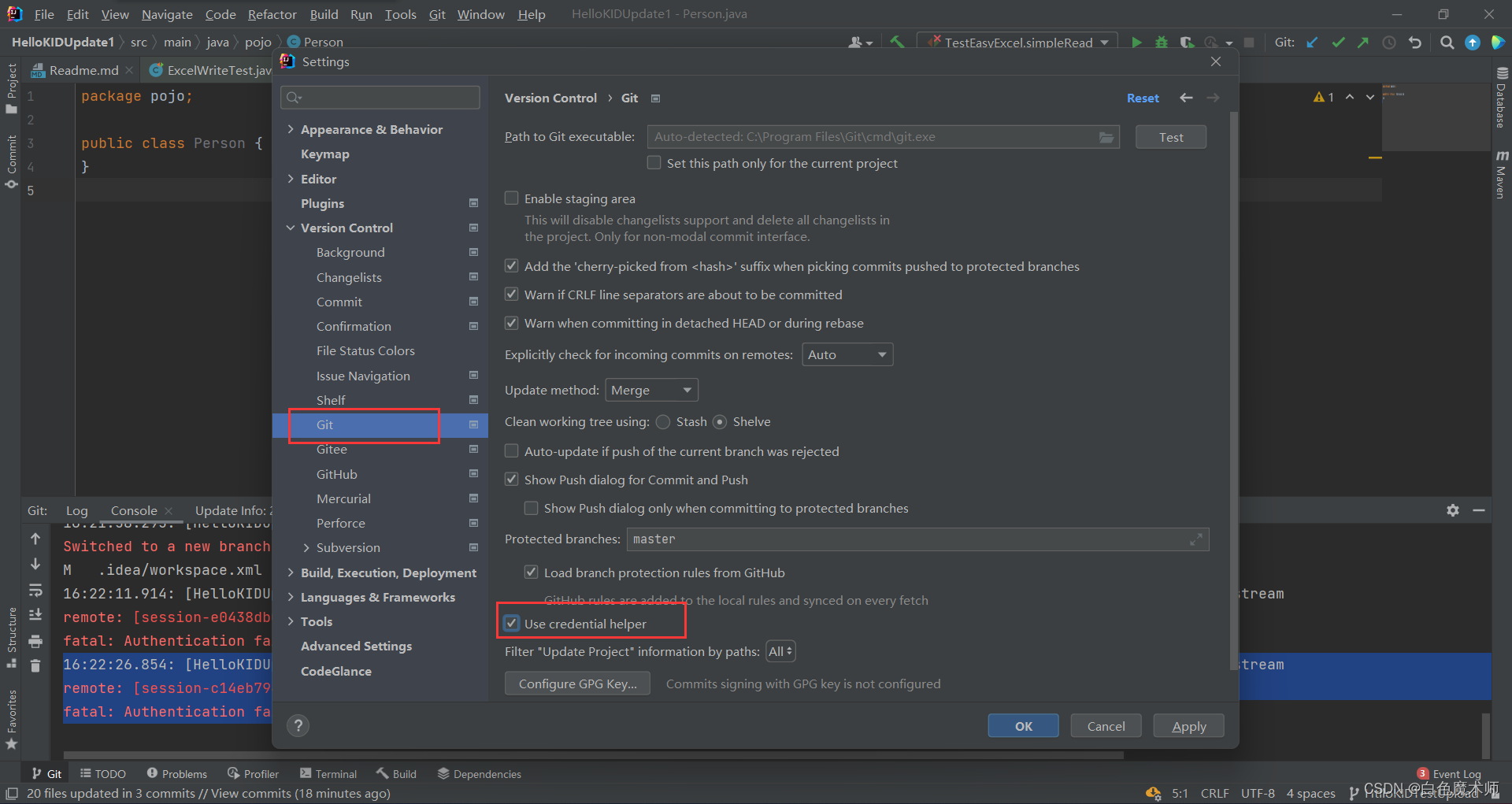1512x804 pixels.
Task: Open the Structure tool window
Action: (x=11, y=638)
